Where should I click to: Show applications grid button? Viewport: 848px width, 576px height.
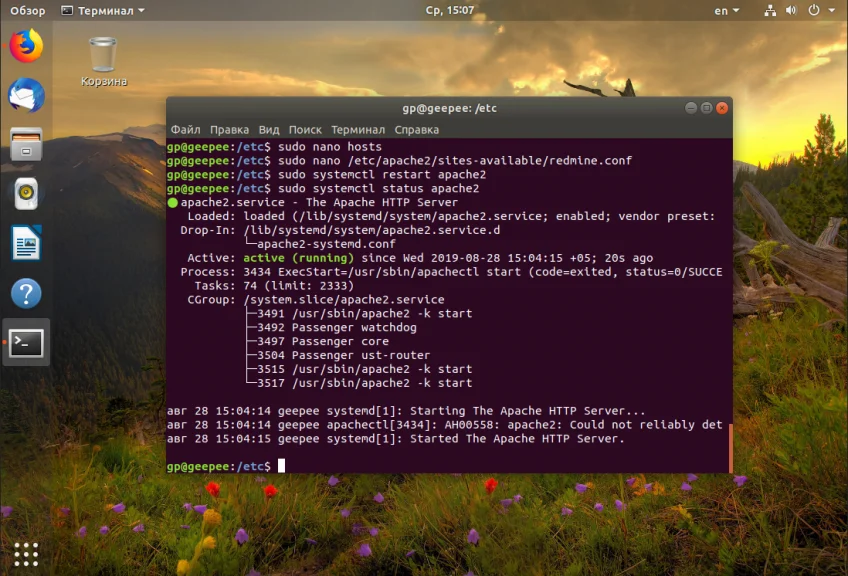(x=26, y=554)
